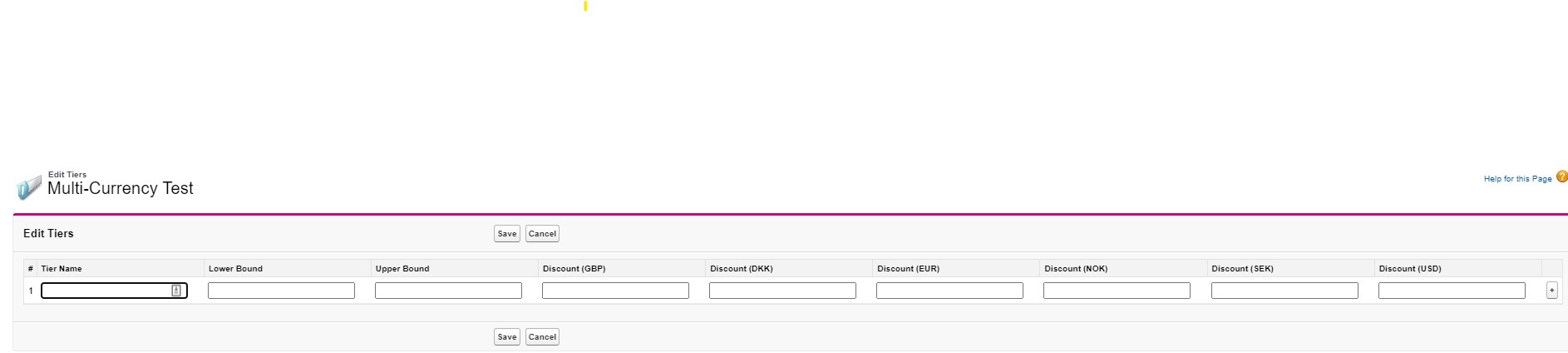Focus the Tier Name input field
The height and width of the screenshot is (353, 1568).
coord(106,291)
